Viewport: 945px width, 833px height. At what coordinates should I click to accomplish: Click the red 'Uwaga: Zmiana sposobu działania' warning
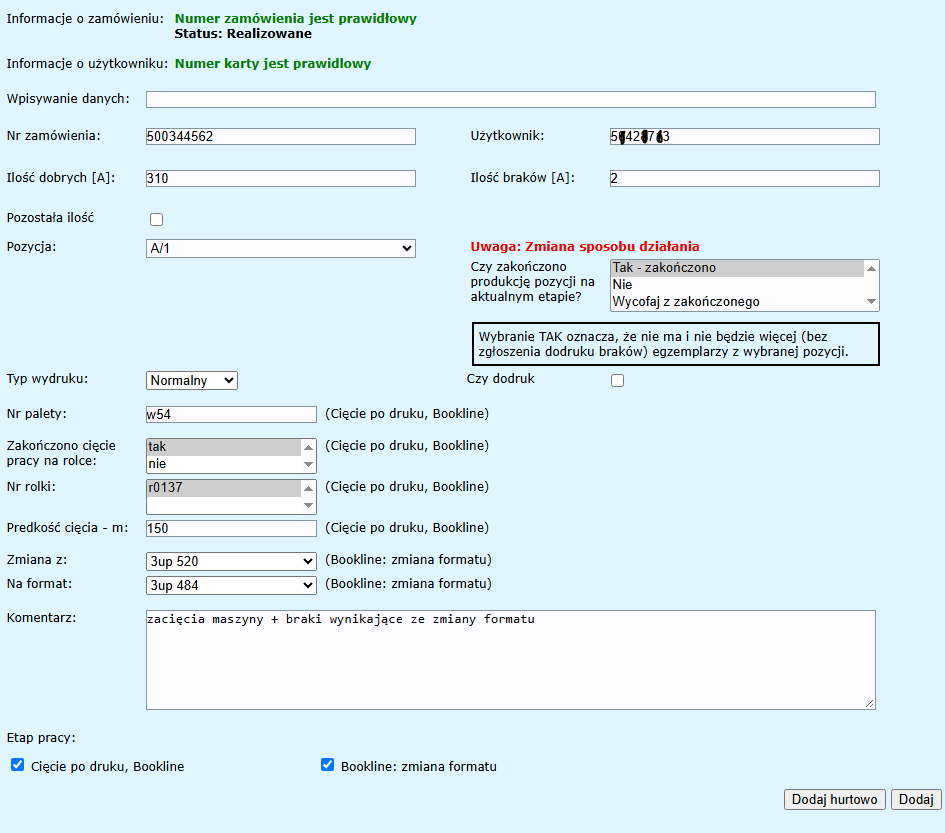click(x=585, y=247)
